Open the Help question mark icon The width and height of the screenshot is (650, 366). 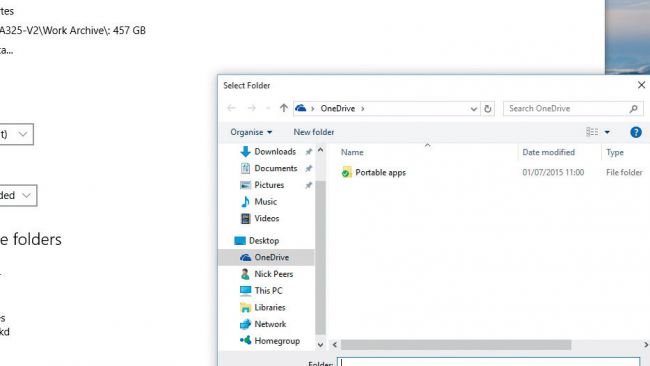click(636, 132)
